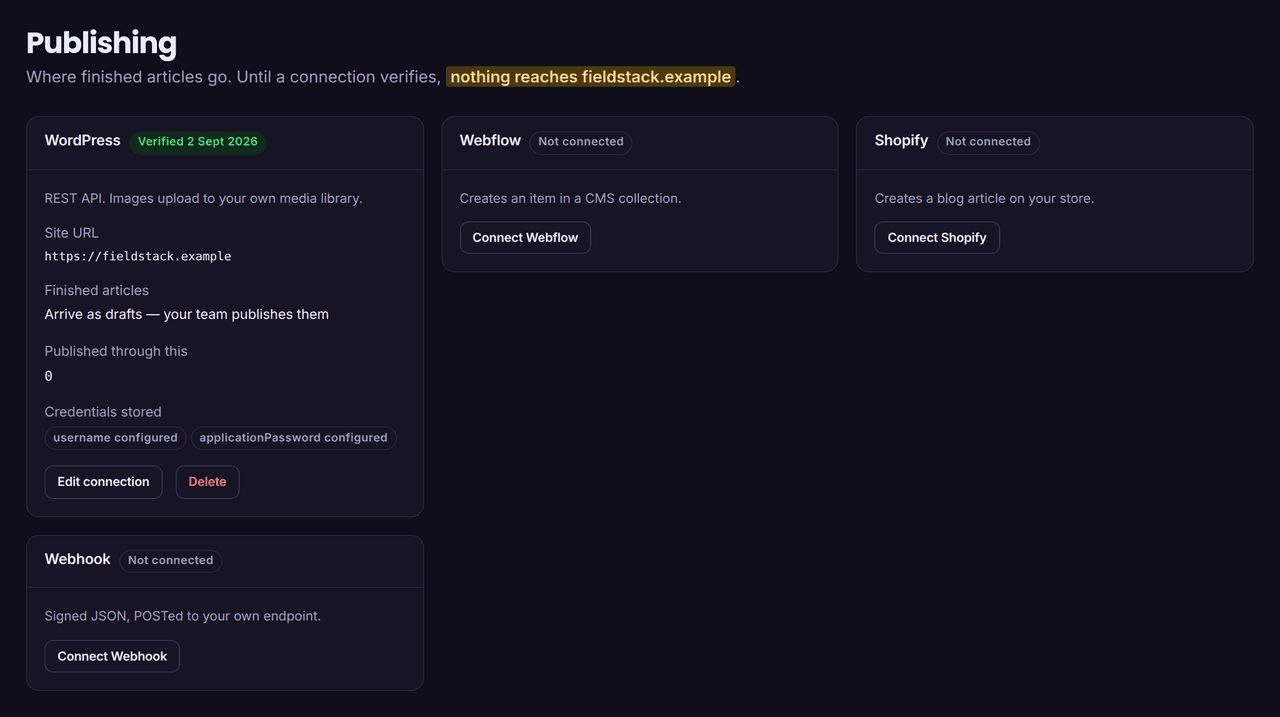
Task: Click the Credentials stored label
Action: pyautogui.click(x=103, y=412)
